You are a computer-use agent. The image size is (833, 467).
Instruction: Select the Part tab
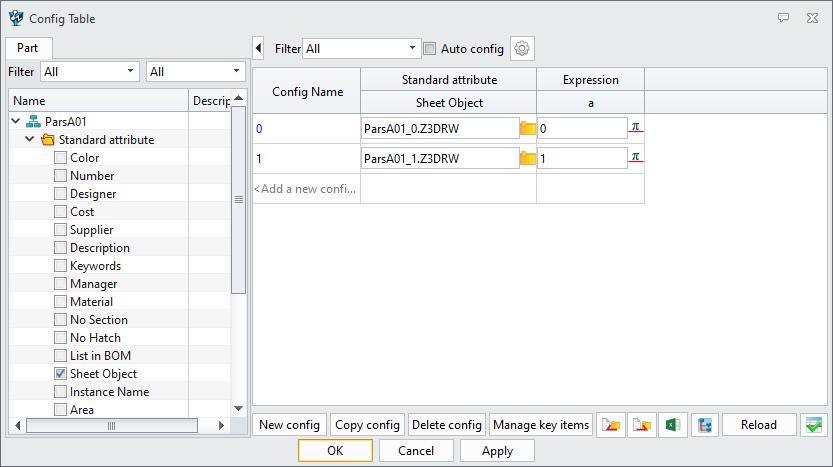(28, 48)
